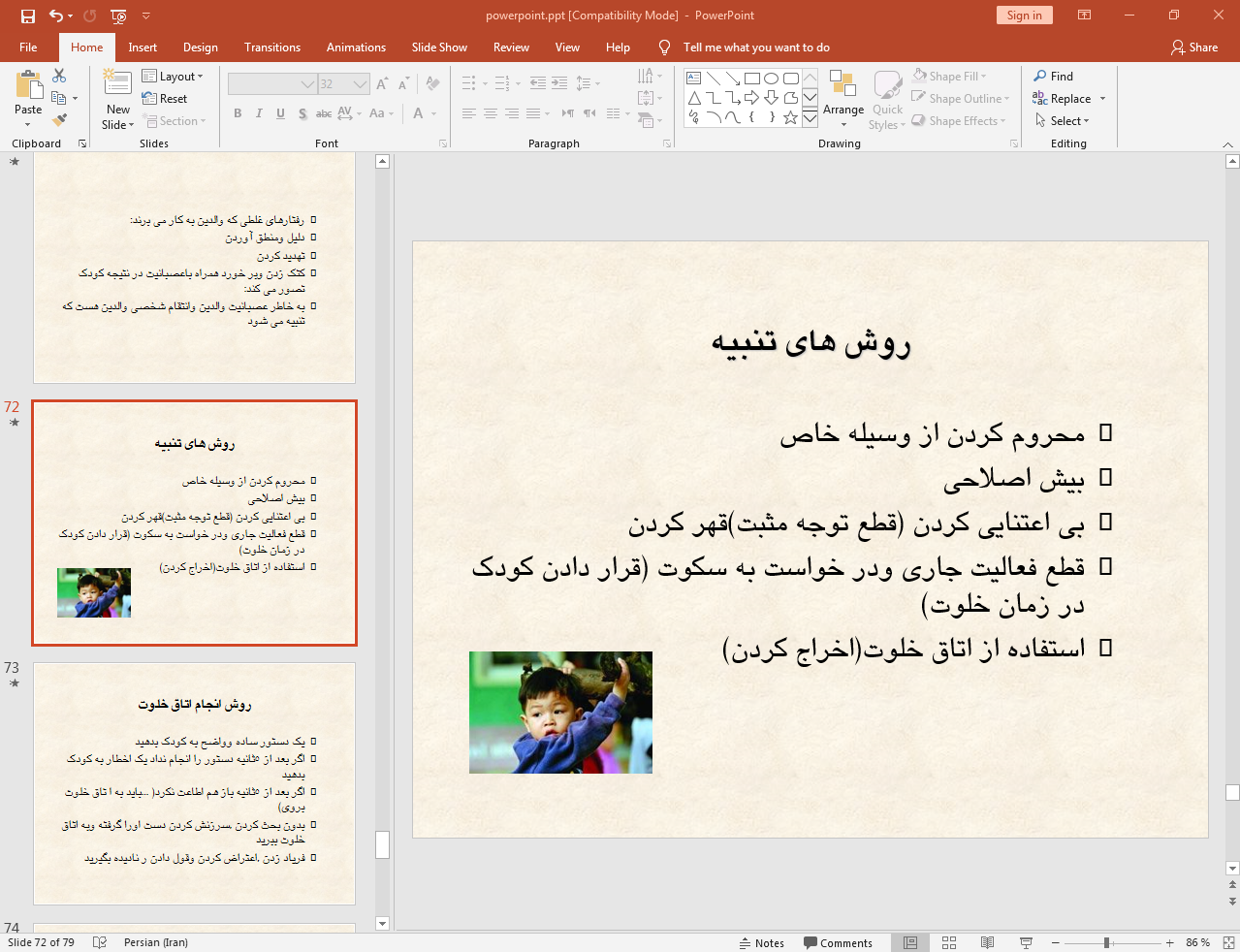1240x952 pixels.
Task: Go to the Slide Show tab
Action: (439, 48)
